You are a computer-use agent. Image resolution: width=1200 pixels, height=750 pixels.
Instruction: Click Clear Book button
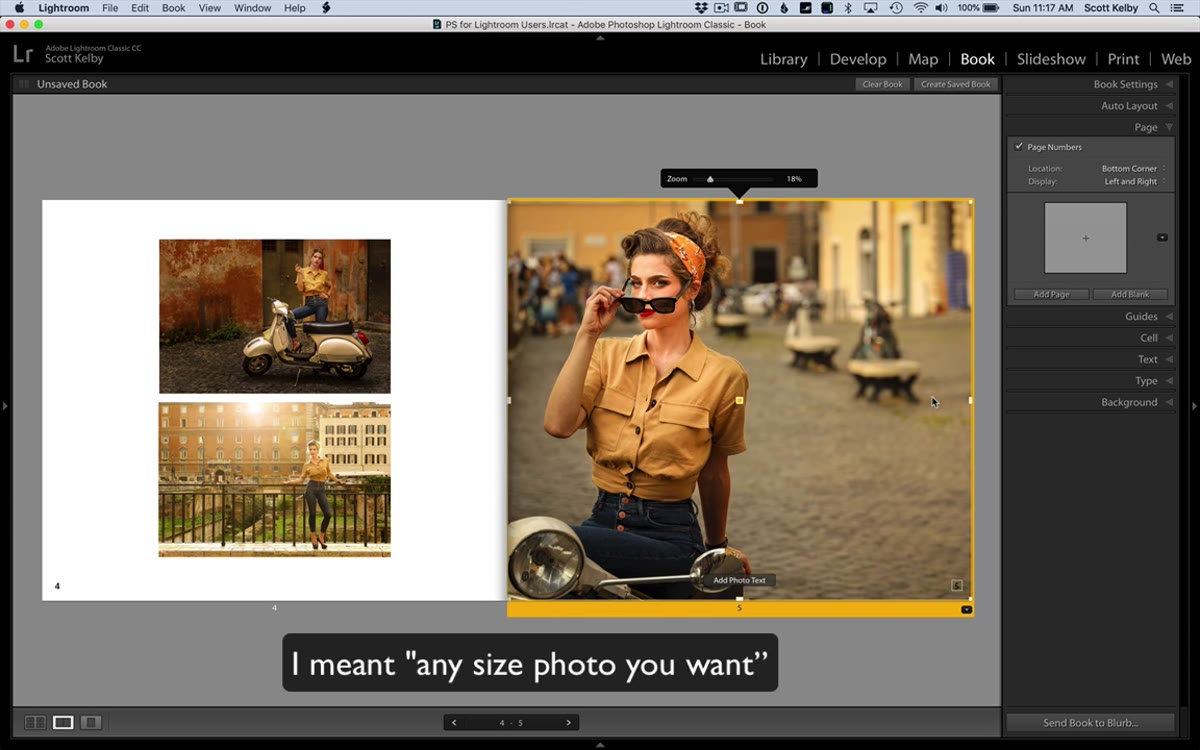[882, 84]
